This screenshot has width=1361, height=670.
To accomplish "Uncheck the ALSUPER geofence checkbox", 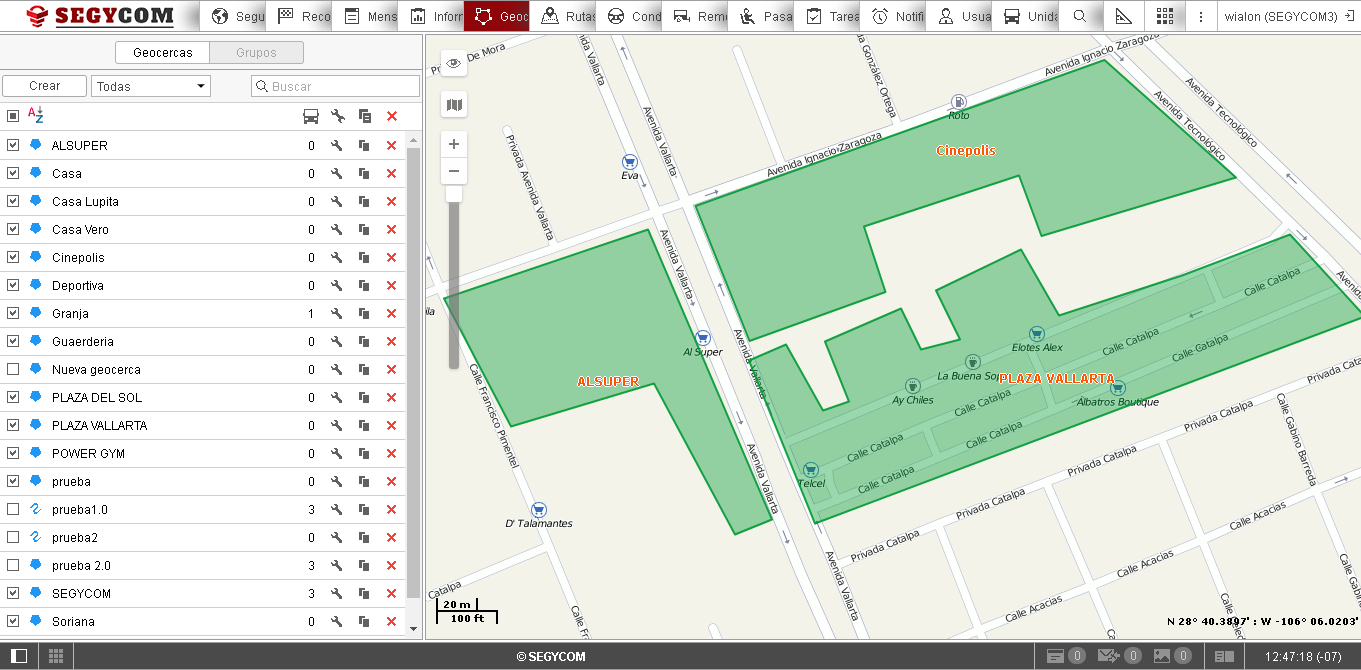I will click(x=13, y=145).
